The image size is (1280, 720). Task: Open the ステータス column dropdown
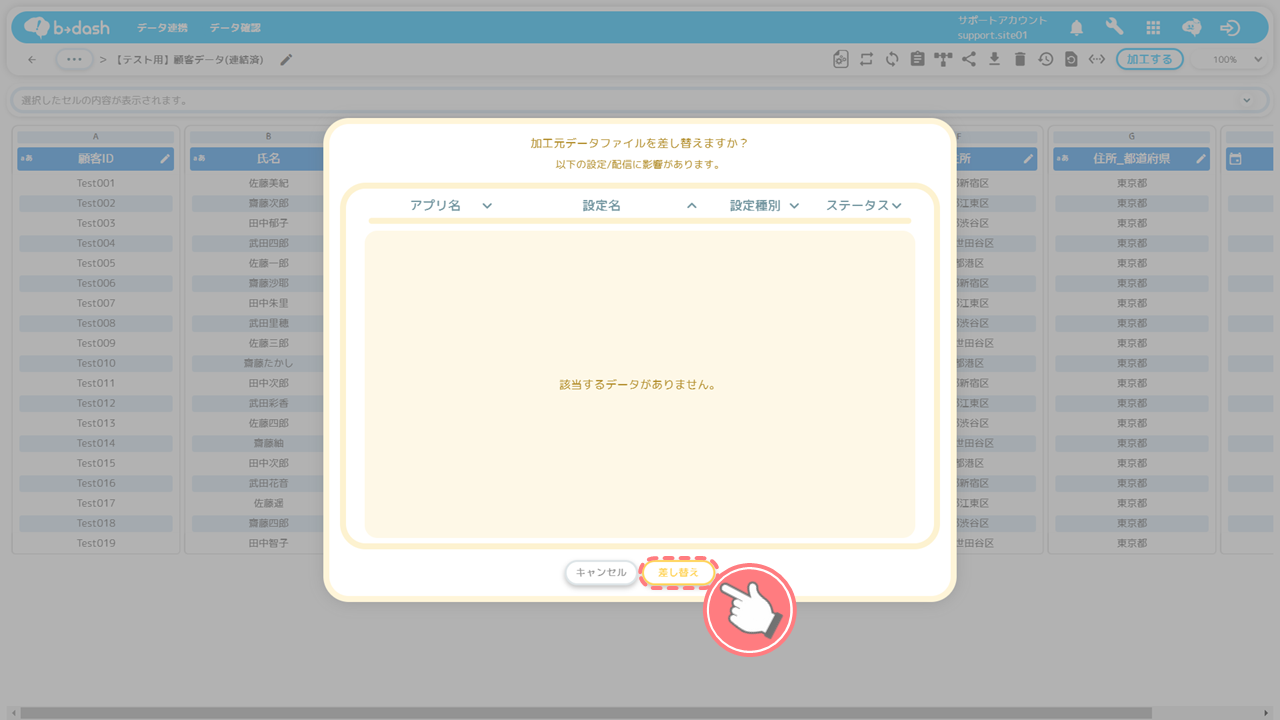point(896,206)
